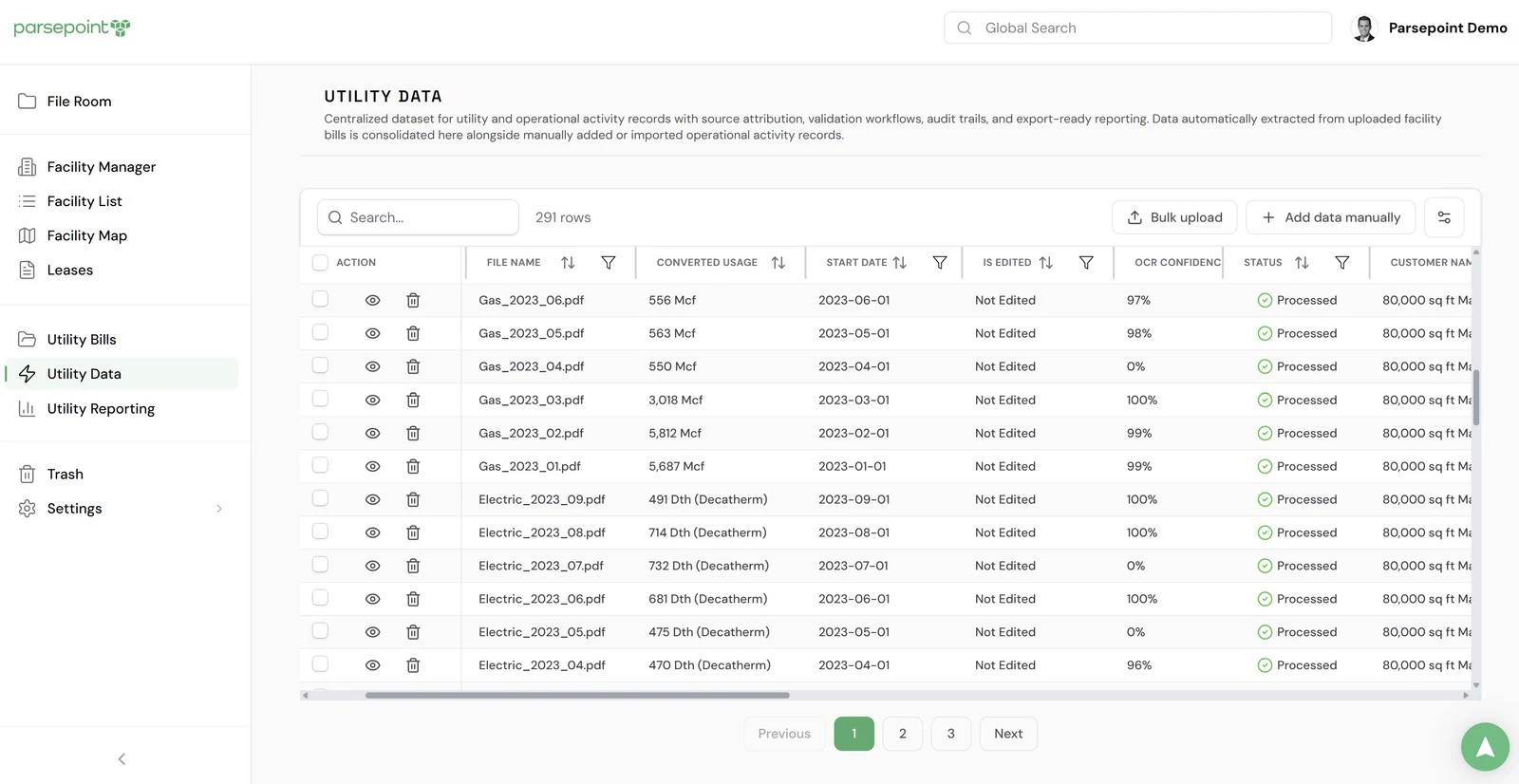Delete the Gas_2023_01.pdf row
This screenshot has height=784, width=1519.
coord(413,466)
